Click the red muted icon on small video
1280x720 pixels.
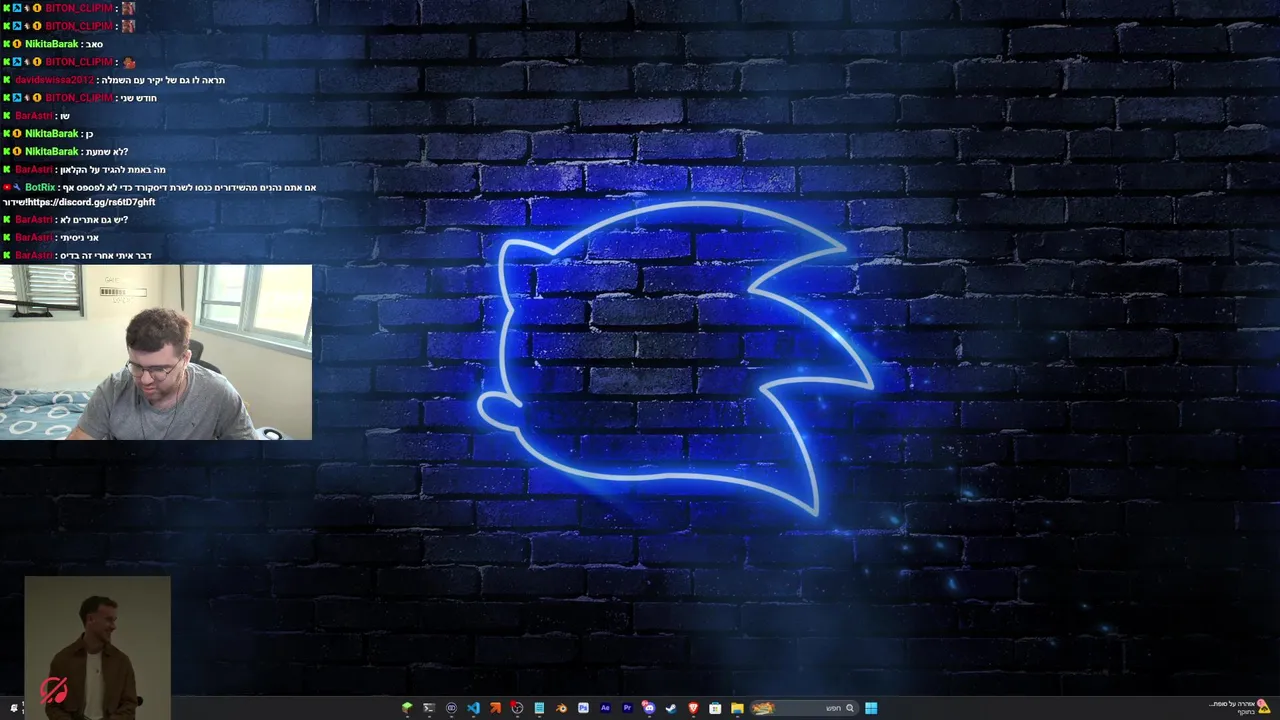pyautogui.click(x=54, y=690)
